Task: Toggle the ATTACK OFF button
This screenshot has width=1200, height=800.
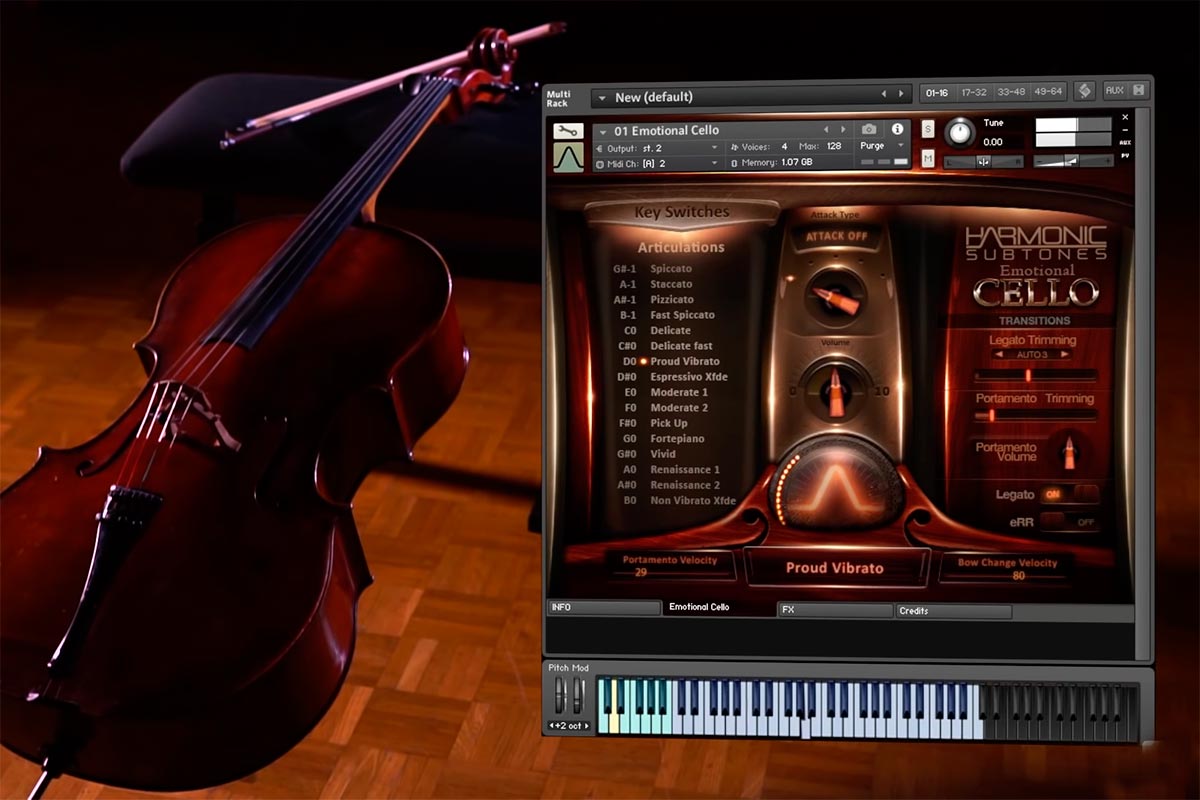Action: (x=837, y=236)
